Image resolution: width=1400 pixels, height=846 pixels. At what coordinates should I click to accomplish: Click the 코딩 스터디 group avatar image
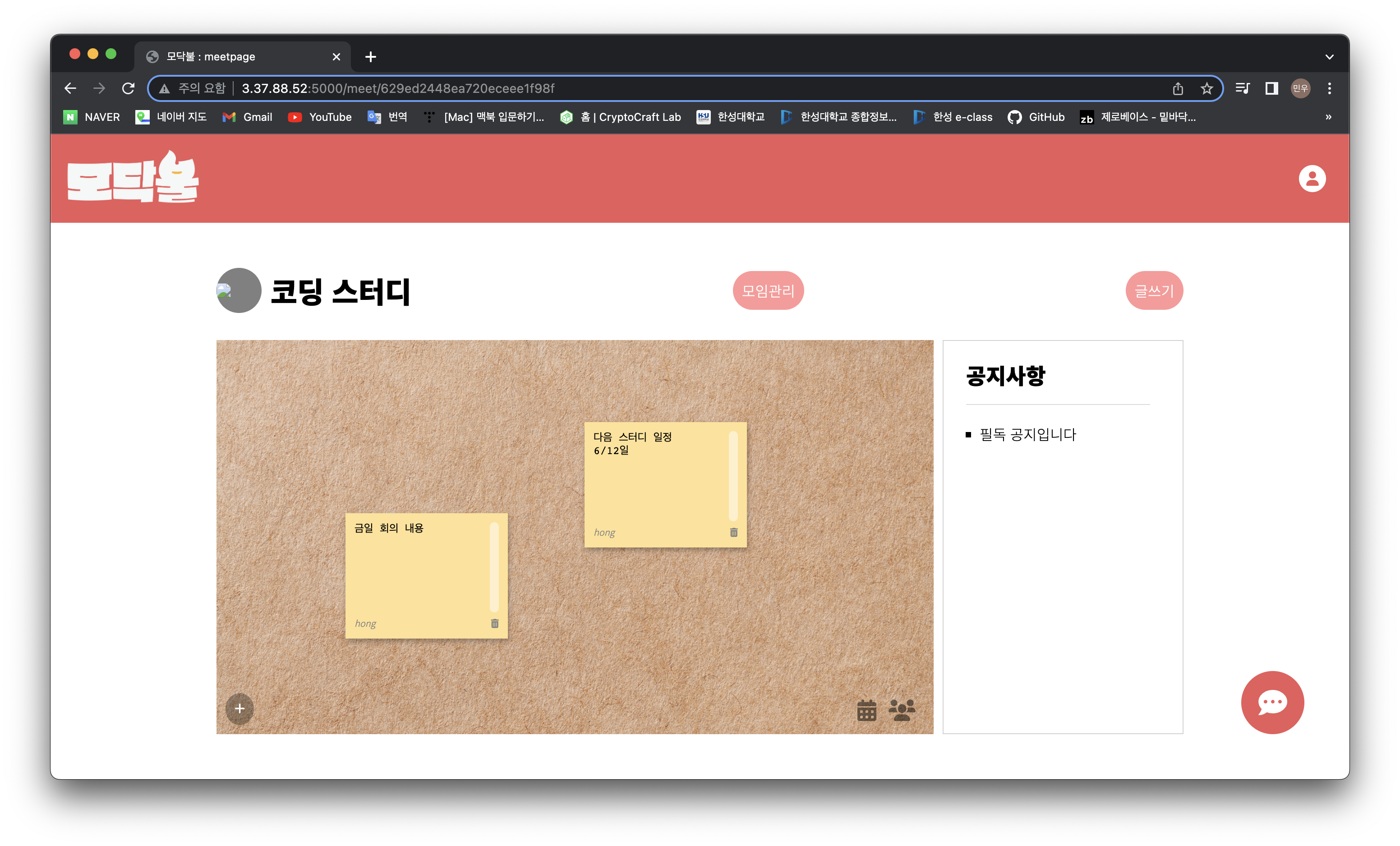coord(239,290)
